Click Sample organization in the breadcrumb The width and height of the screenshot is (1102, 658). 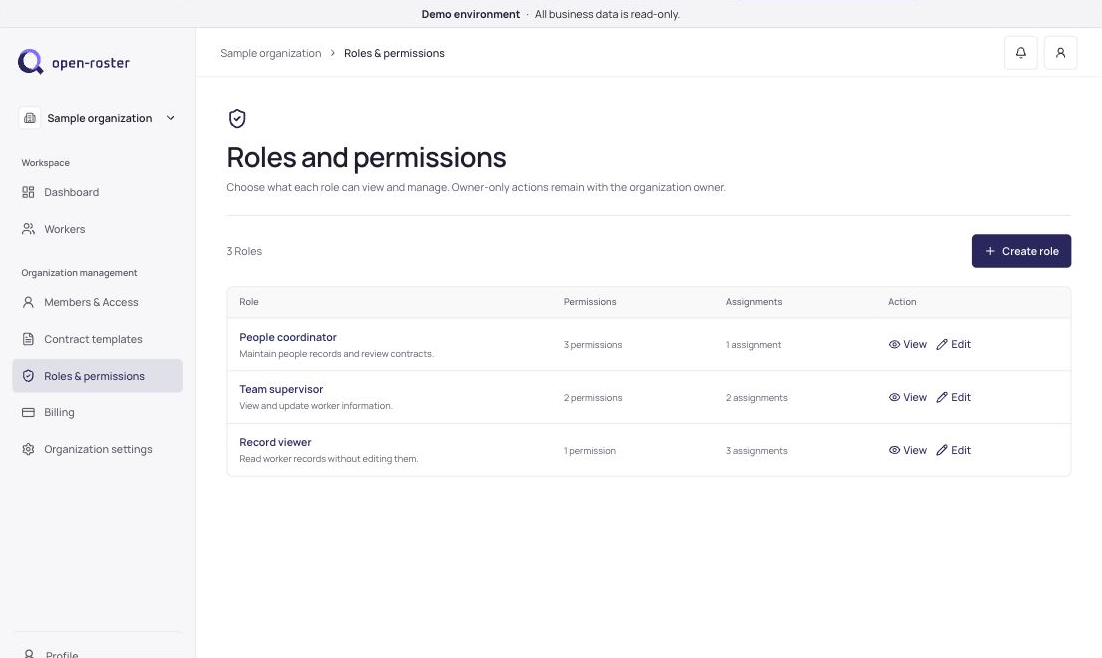point(271,53)
